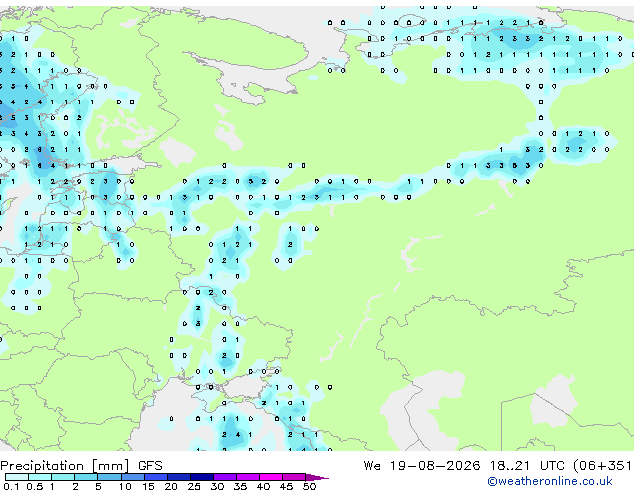This screenshot has width=634, height=490.
Task: Click the 0.1–0.5 mm legend color swatch
Action: pos(17,477)
